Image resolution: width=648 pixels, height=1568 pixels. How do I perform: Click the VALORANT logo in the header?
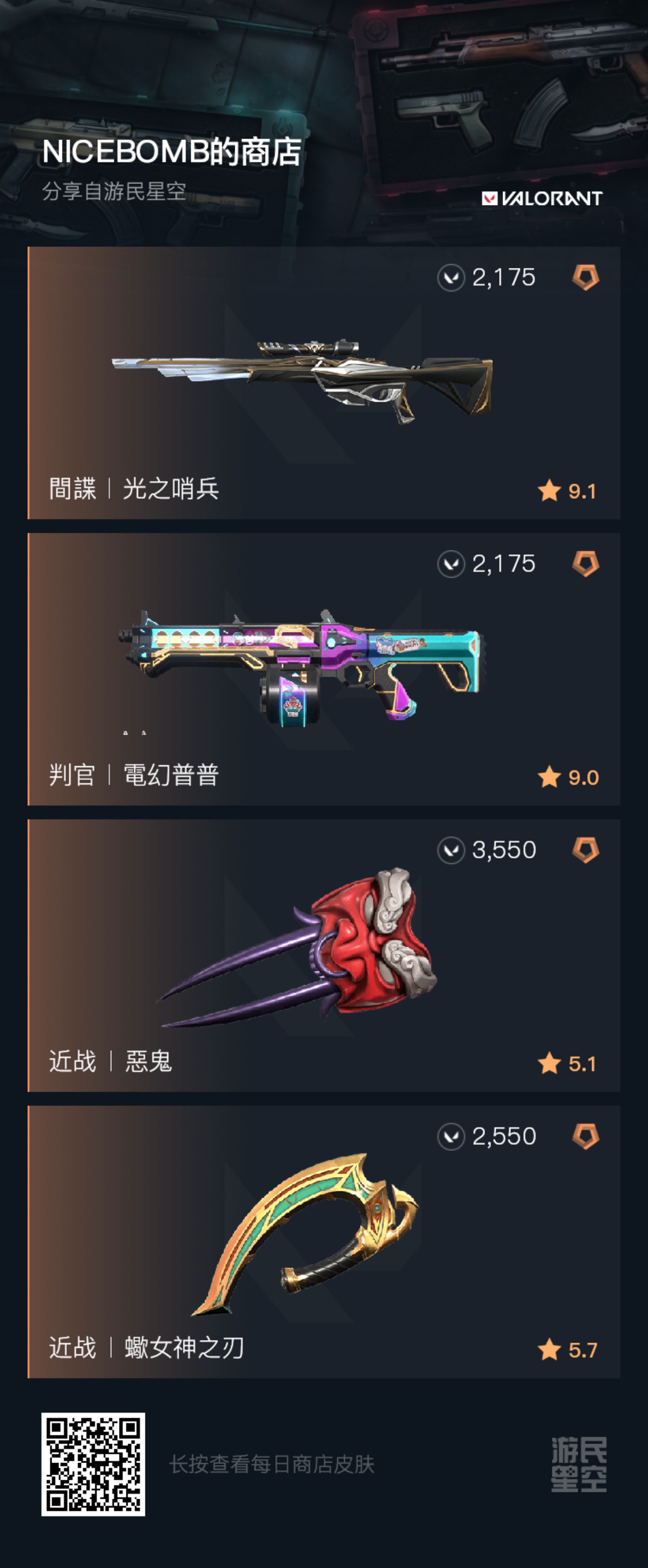coord(542,199)
